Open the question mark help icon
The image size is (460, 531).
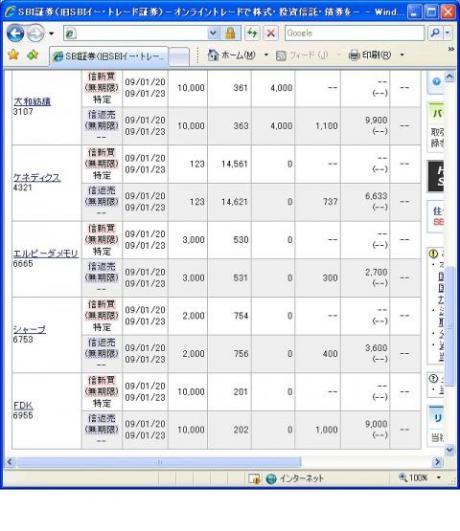[433, 379]
